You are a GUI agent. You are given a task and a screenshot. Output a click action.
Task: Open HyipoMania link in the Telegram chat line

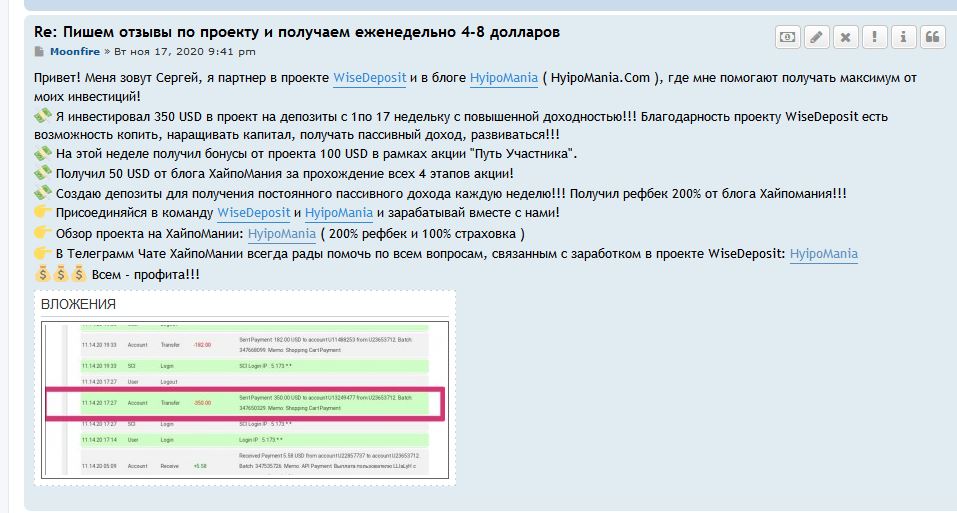click(x=823, y=254)
